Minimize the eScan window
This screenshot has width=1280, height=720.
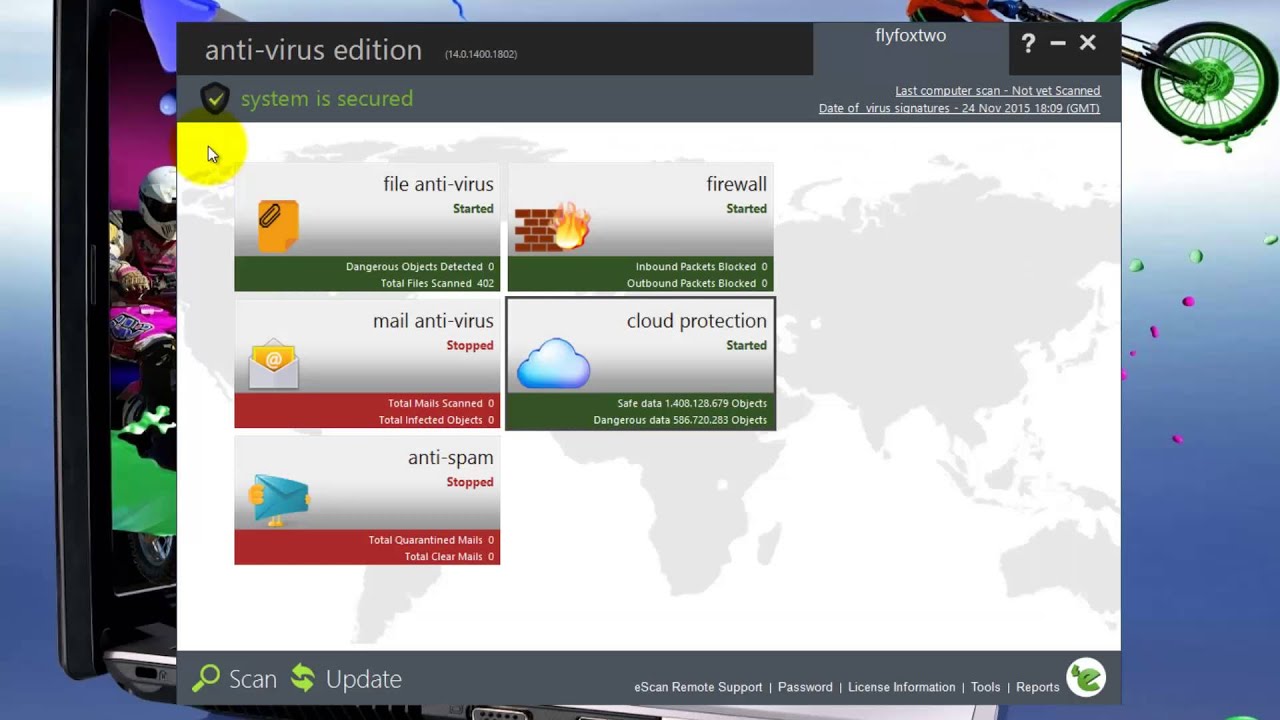[1058, 43]
